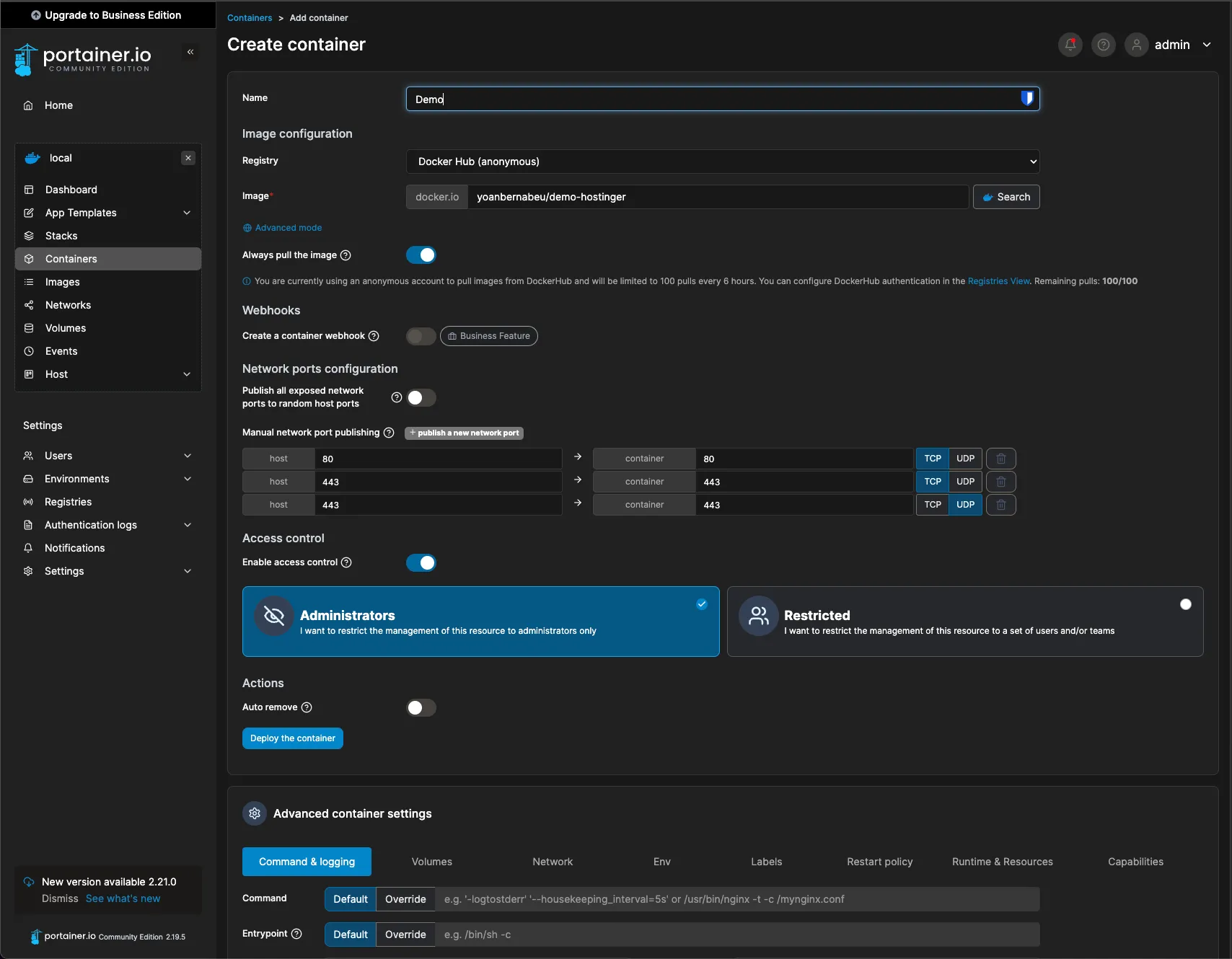
Task: Remove the UDP 443 port mapping row
Action: click(1000, 505)
